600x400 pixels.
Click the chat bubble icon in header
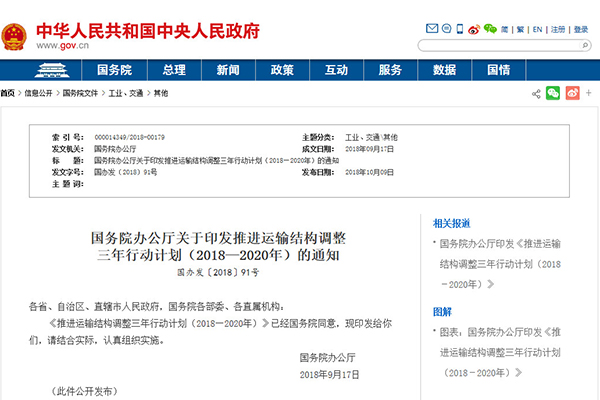(446, 28)
